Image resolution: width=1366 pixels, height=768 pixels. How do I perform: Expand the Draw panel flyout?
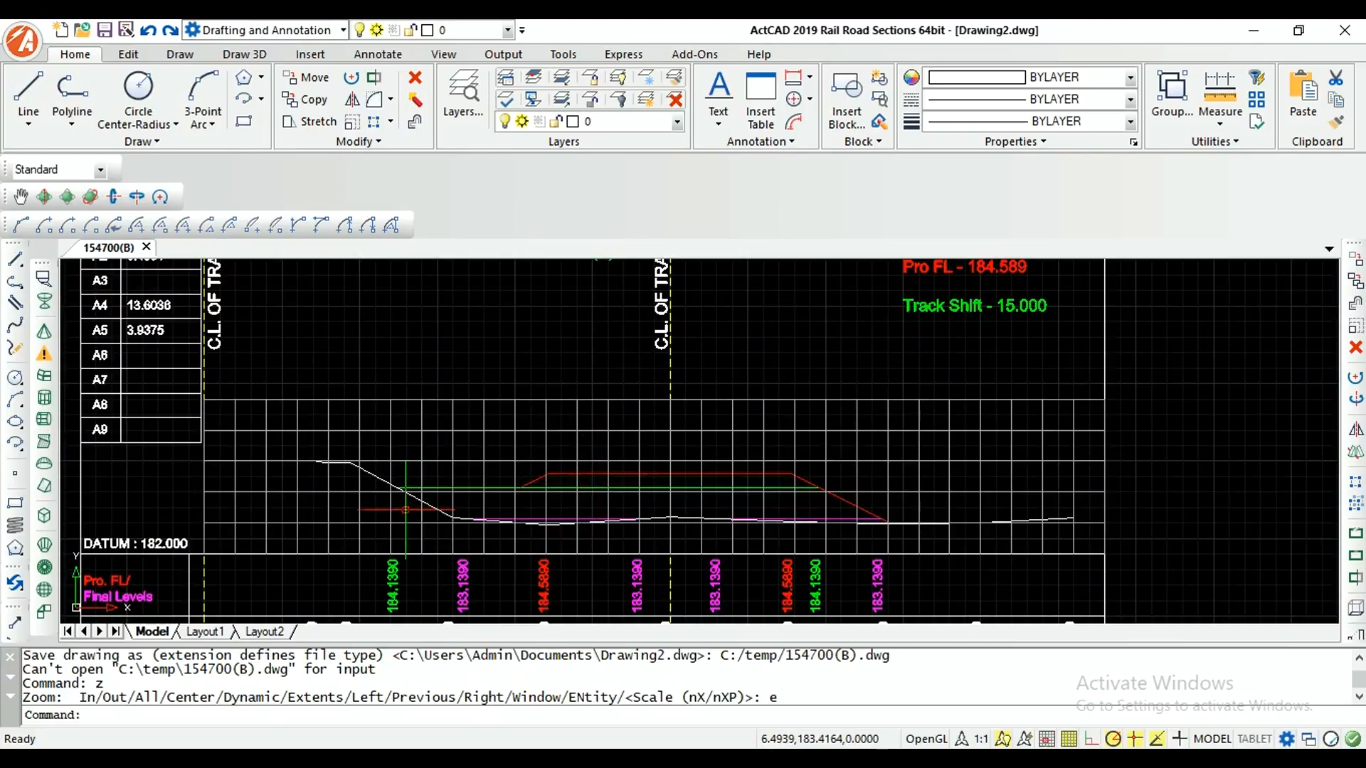point(142,142)
